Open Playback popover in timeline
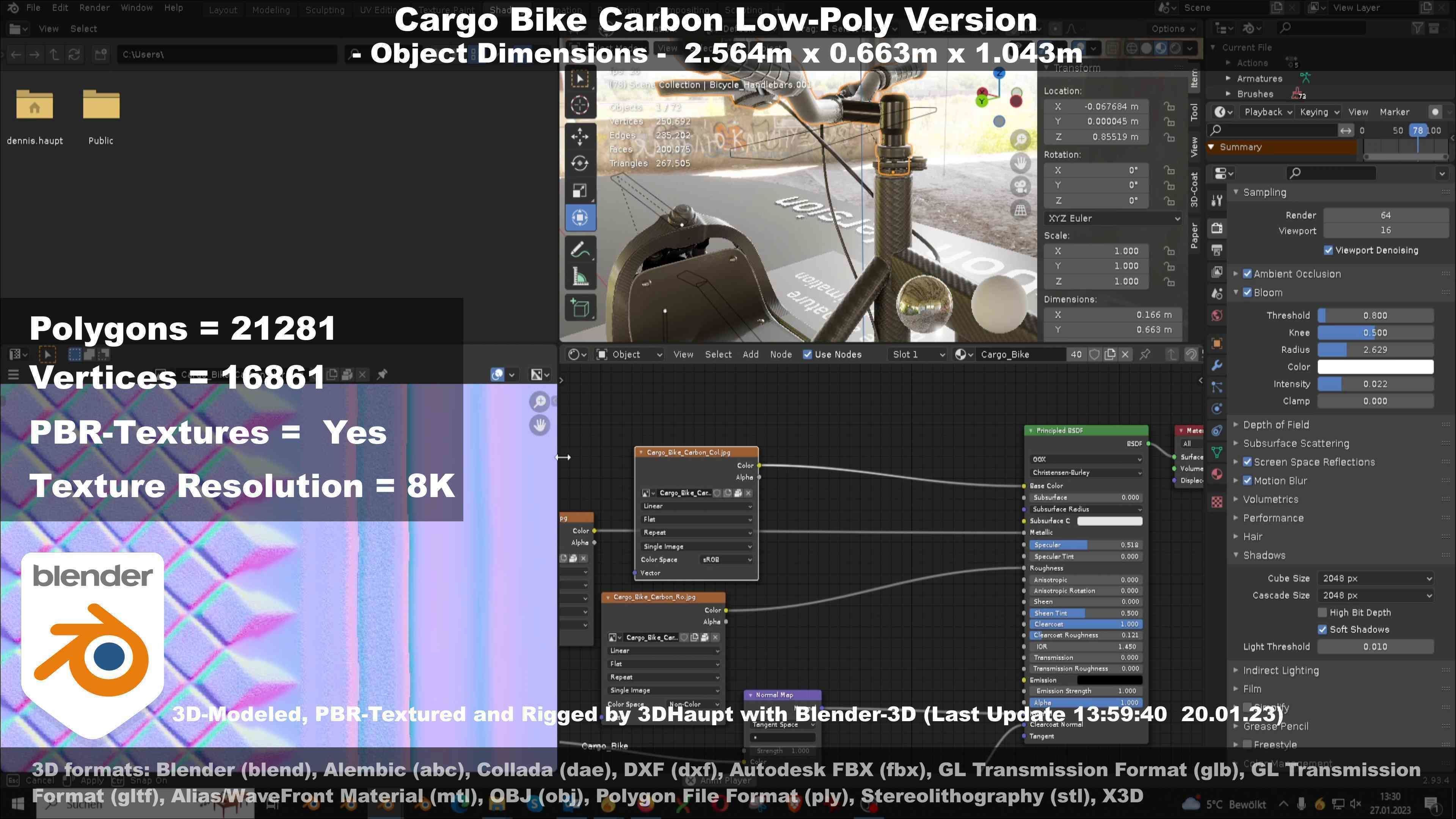 [x=1268, y=112]
